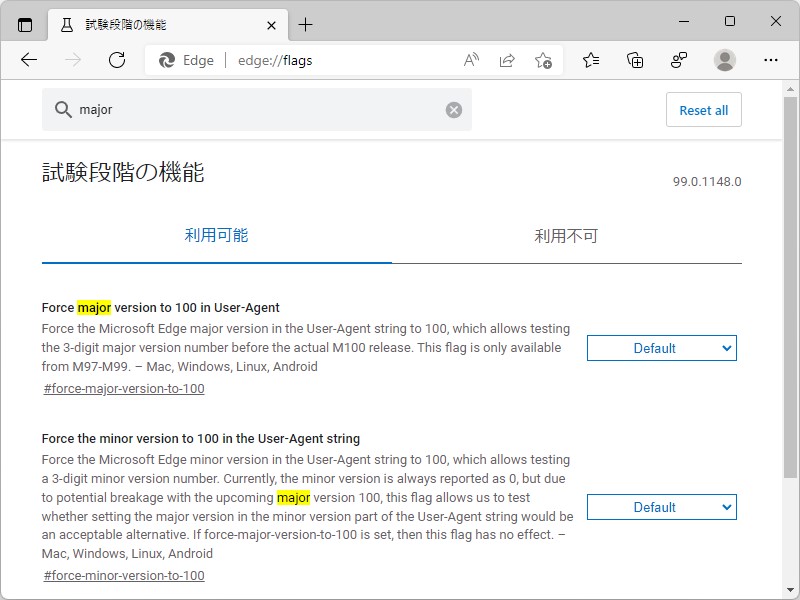Open the Favorites hub icon
The width and height of the screenshot is (800, 600).
590,60
